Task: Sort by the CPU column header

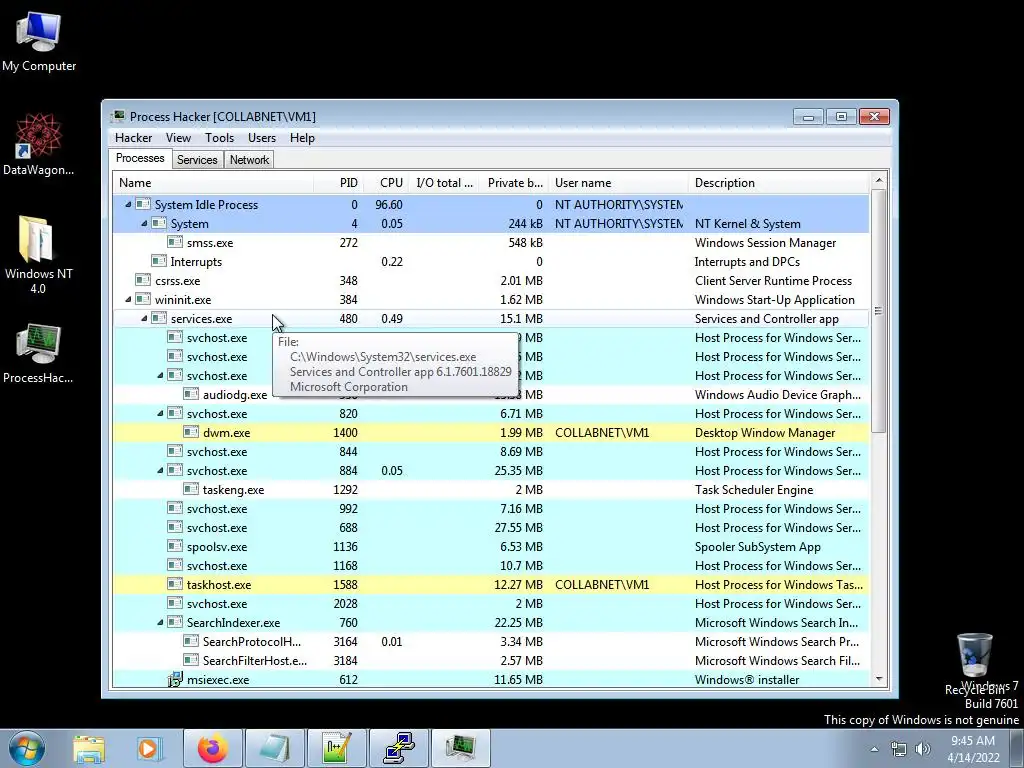Action: click(x=387, y=183)
